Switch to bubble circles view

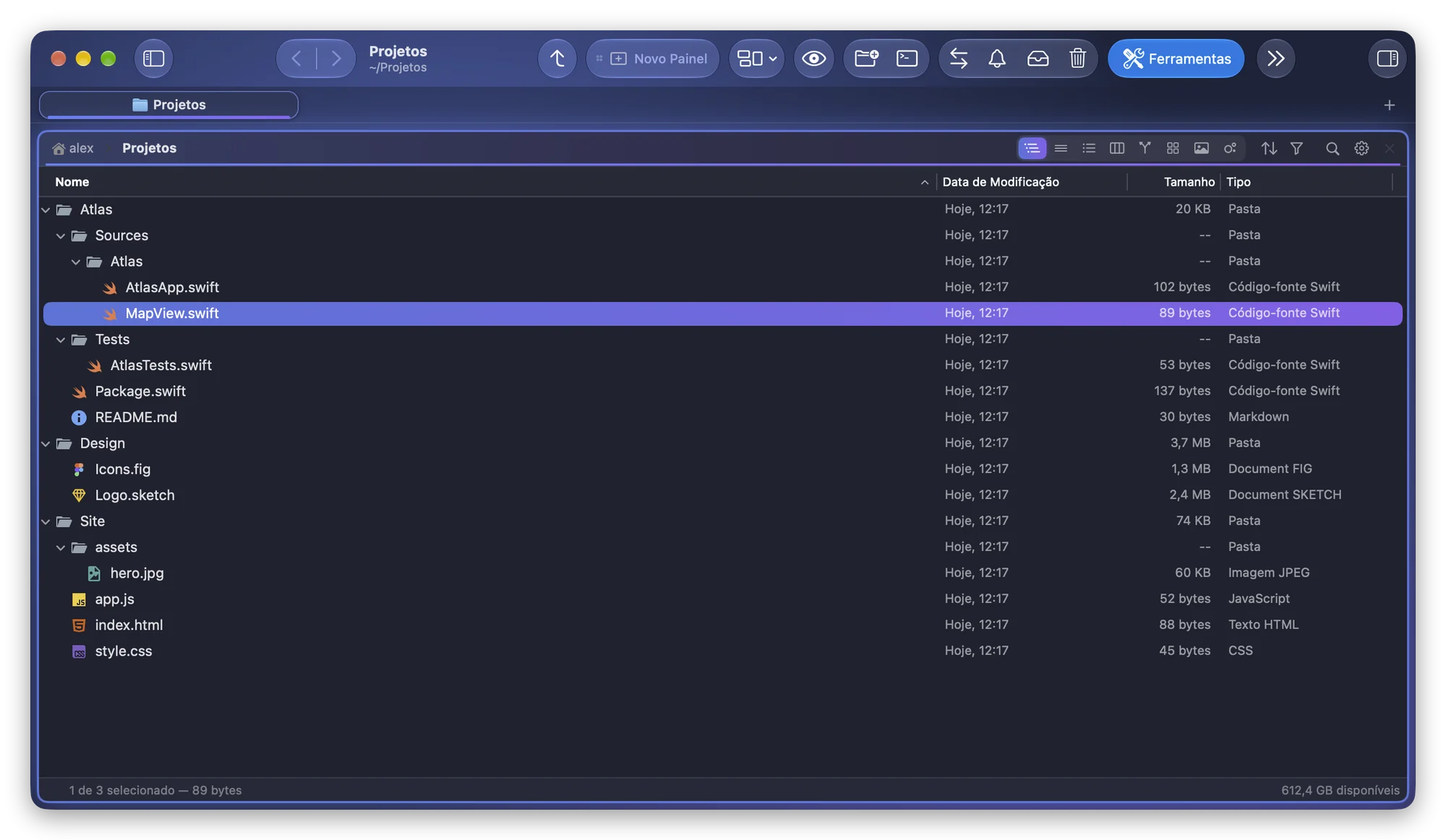[1230, 148]
